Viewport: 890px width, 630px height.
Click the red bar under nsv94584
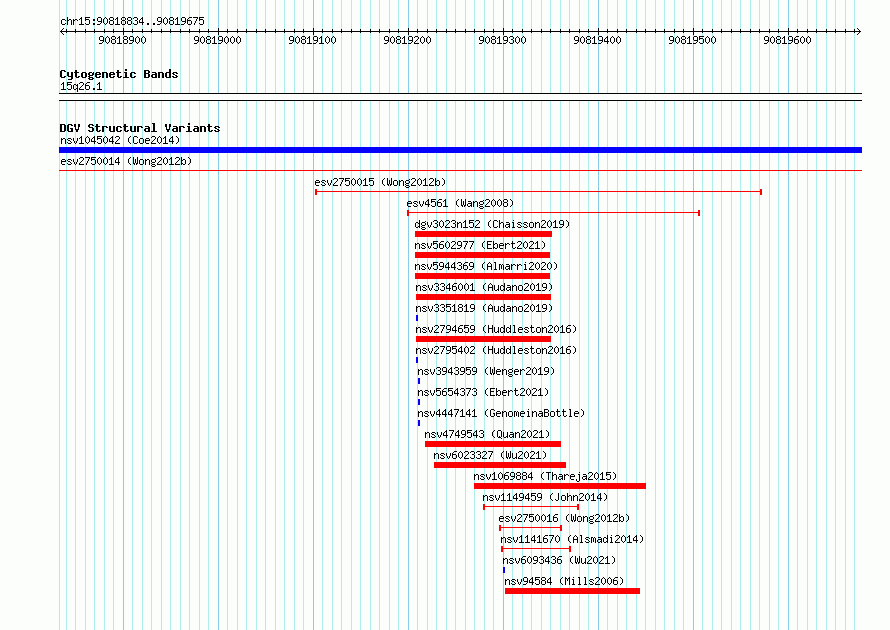(573, 591)
